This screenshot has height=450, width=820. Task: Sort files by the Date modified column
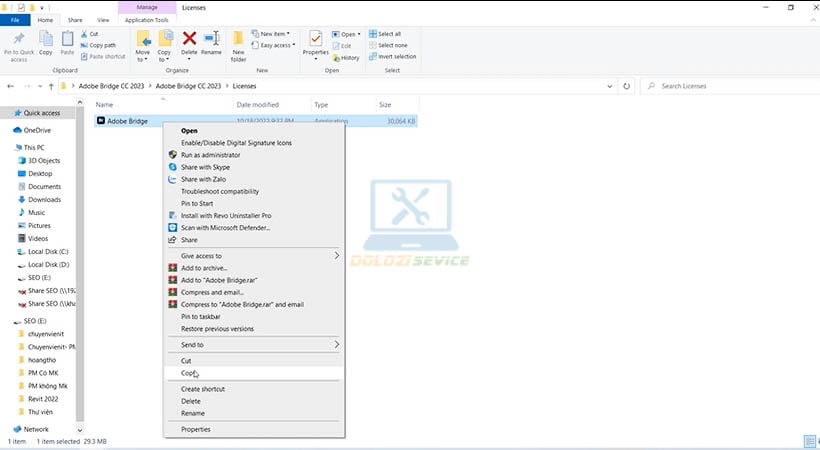click(x=258, y=105)
